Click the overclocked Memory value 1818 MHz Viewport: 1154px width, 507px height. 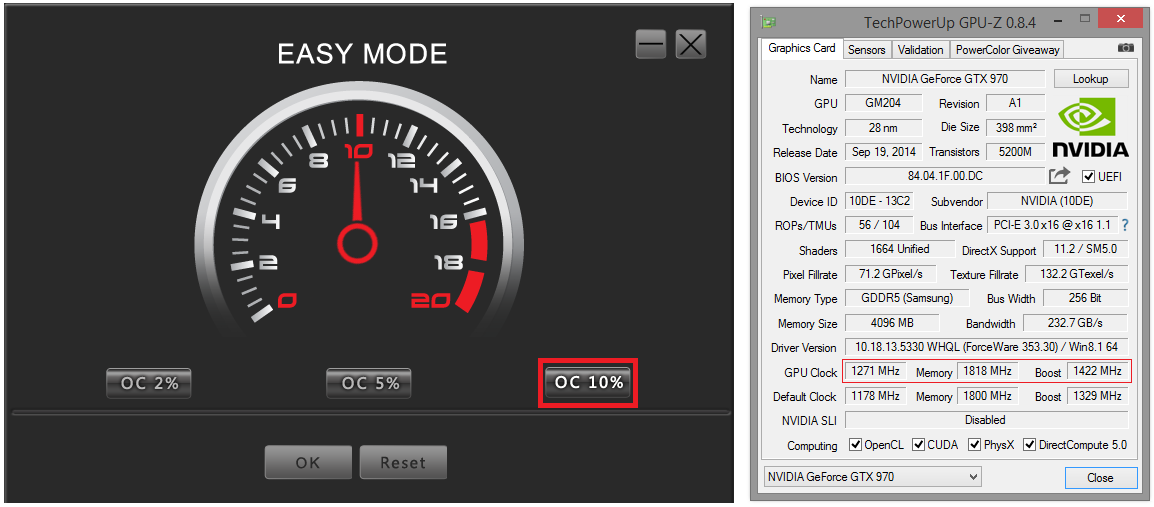pos(987,371)
